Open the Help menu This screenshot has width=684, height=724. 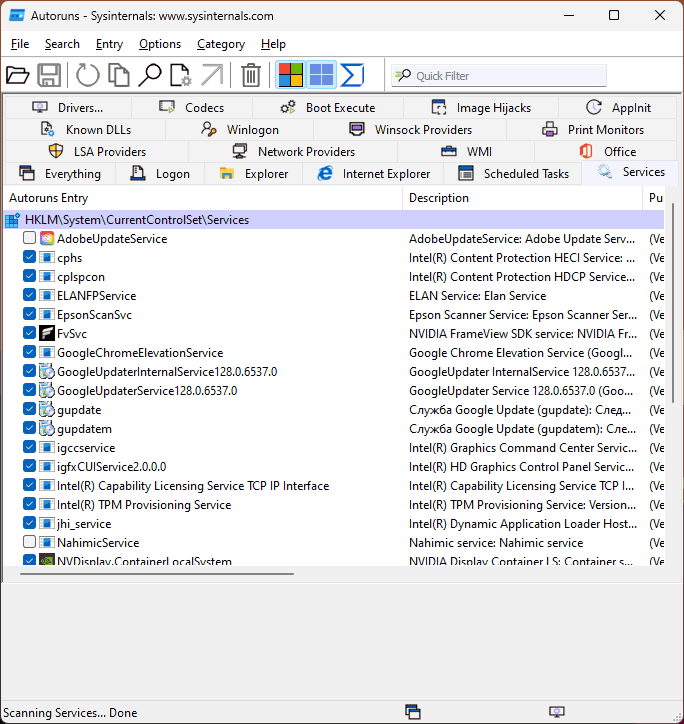tap(273, 44)
